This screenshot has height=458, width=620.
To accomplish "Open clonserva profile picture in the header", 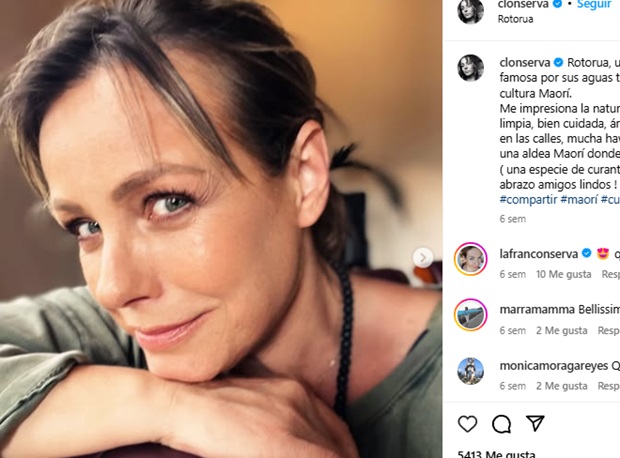I will click(x=471, y=10).
